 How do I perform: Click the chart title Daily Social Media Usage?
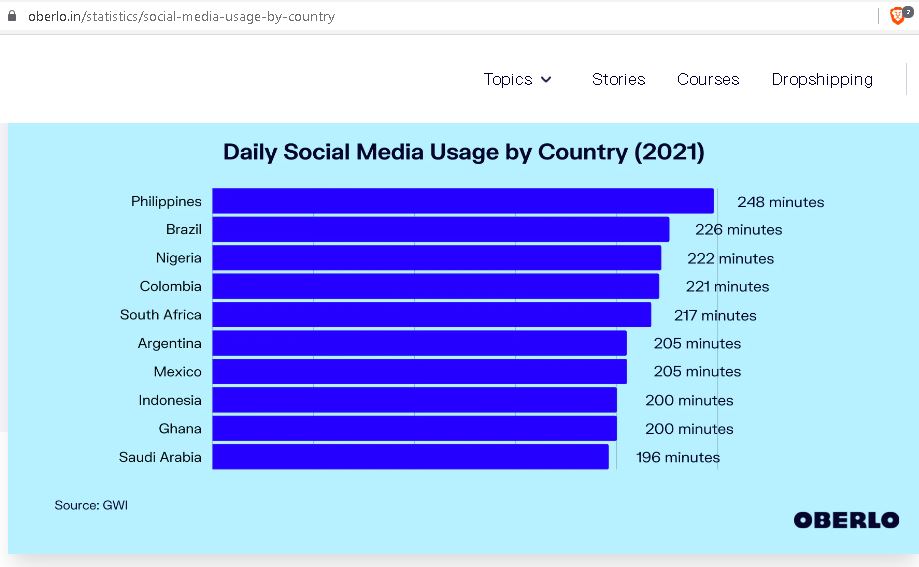(x=463, y=152)
